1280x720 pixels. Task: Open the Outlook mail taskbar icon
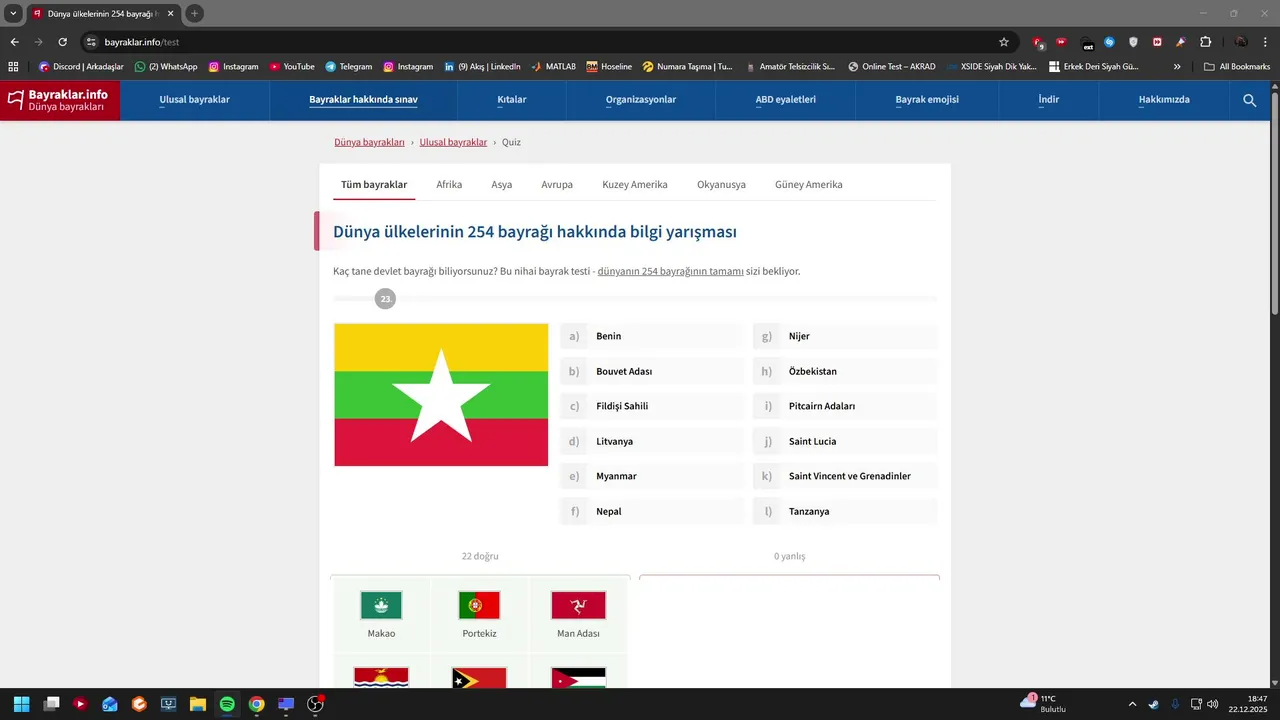(x=110, y=704)
